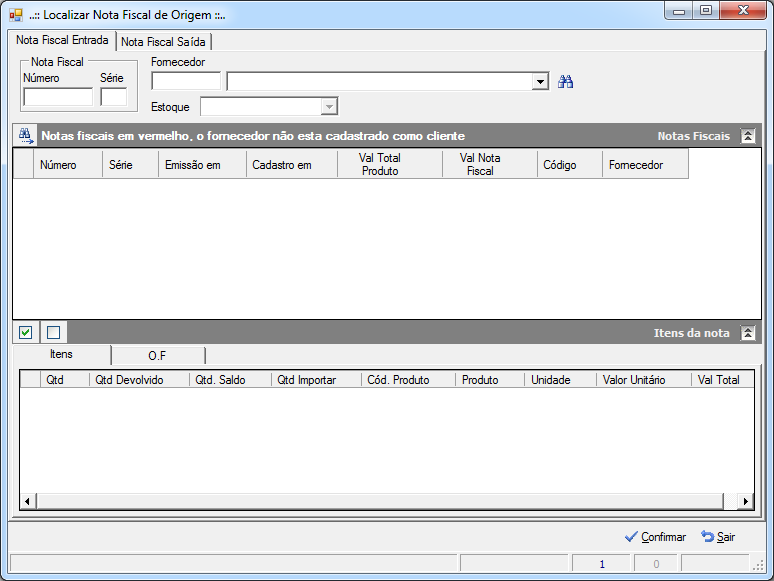
Task: Collapse the Itens da nota panel
Action: (748, 333)
